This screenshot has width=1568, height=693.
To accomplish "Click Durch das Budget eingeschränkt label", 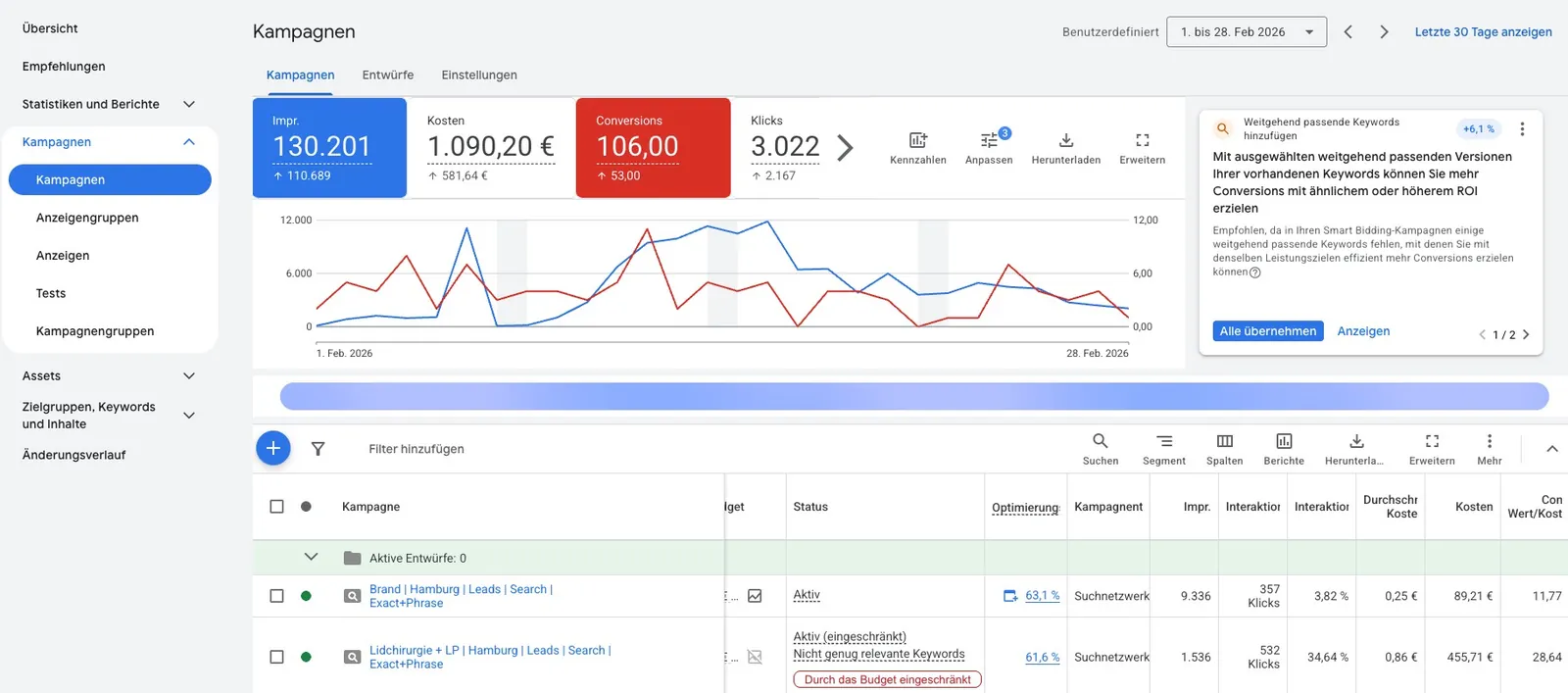I will tap(887, 679).
